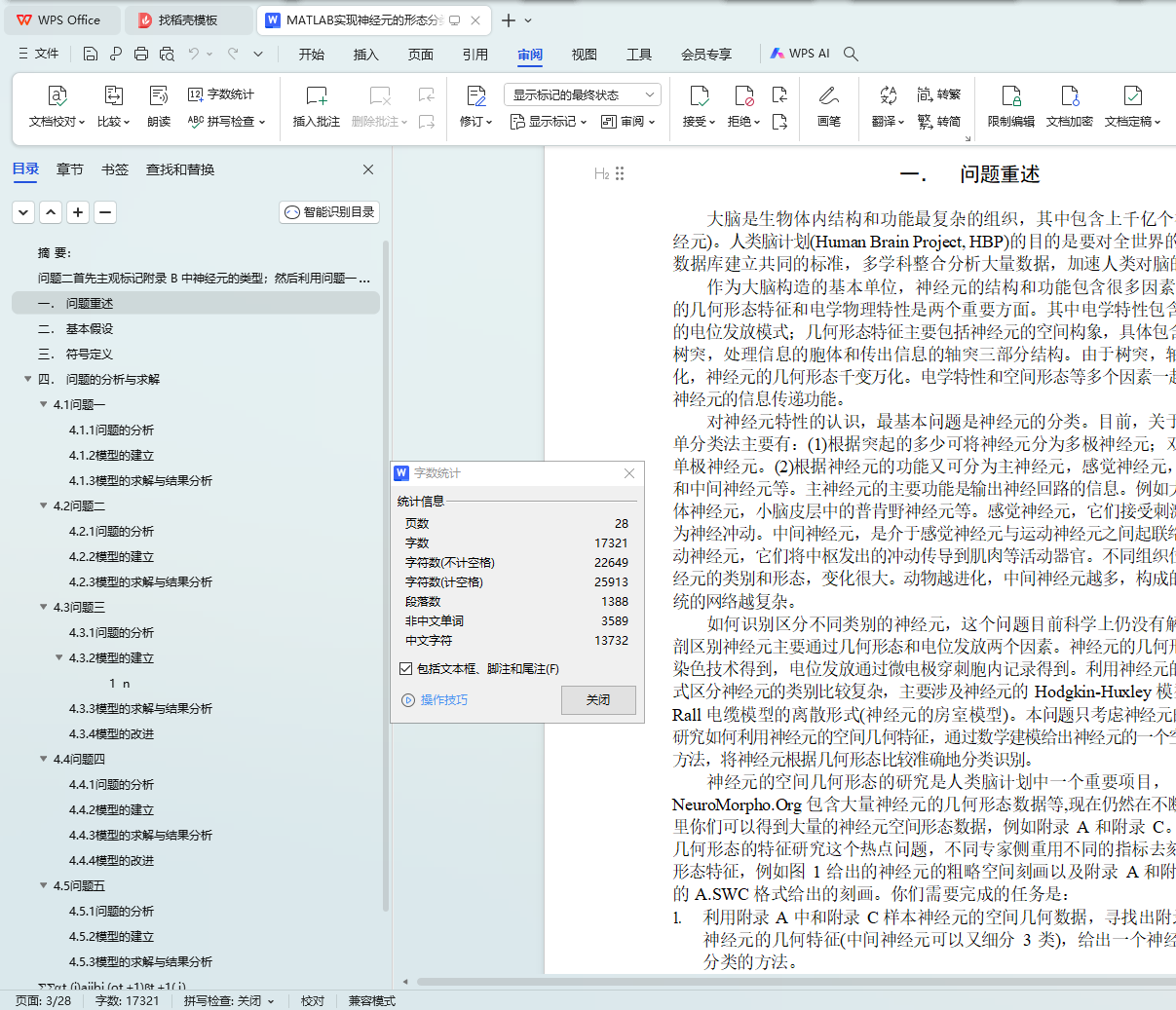
Task: Click the Redo arrow icon
Action: [233, 54]
